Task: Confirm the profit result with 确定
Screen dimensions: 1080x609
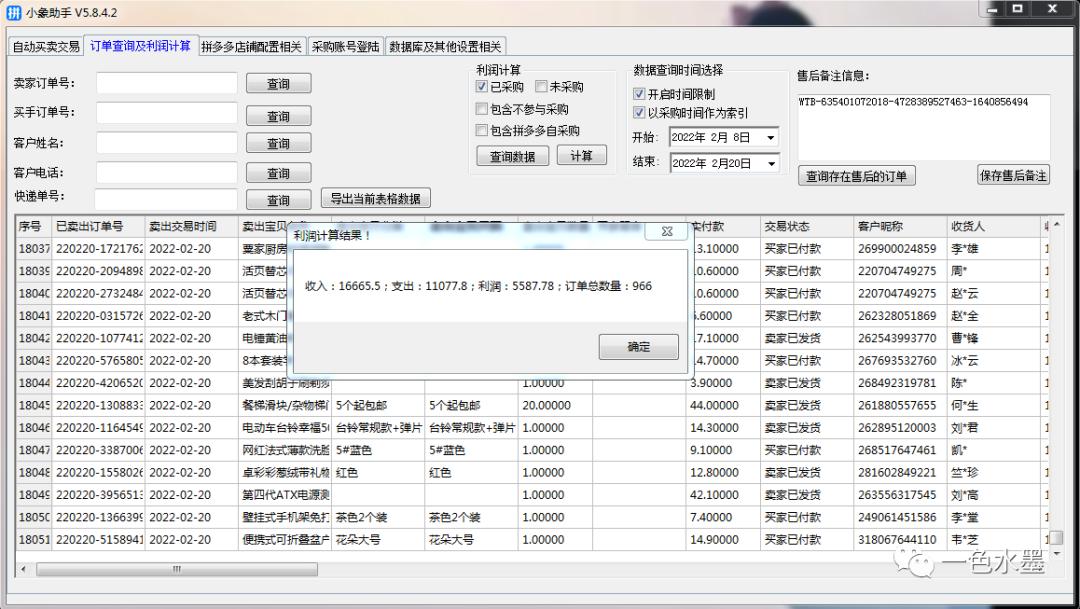Action: [638, 346]
